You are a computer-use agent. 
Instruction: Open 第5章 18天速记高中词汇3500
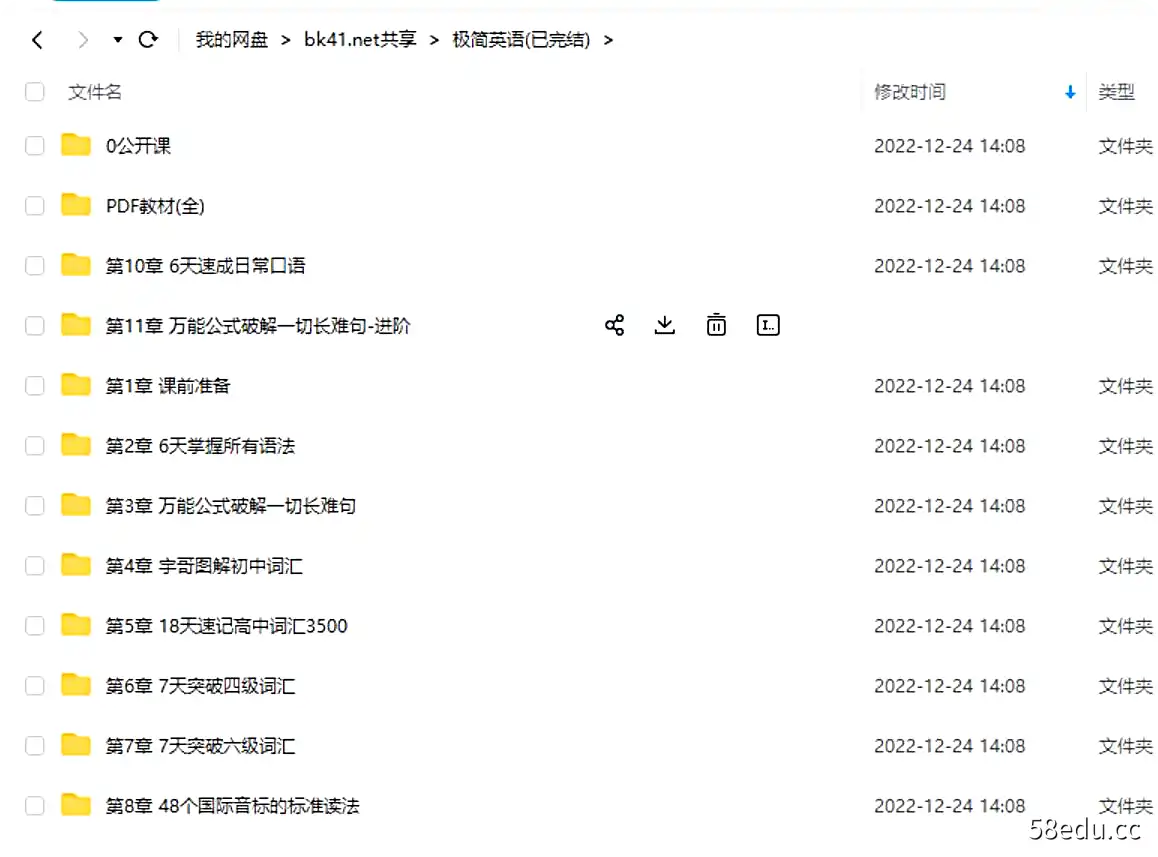point(226,626)
